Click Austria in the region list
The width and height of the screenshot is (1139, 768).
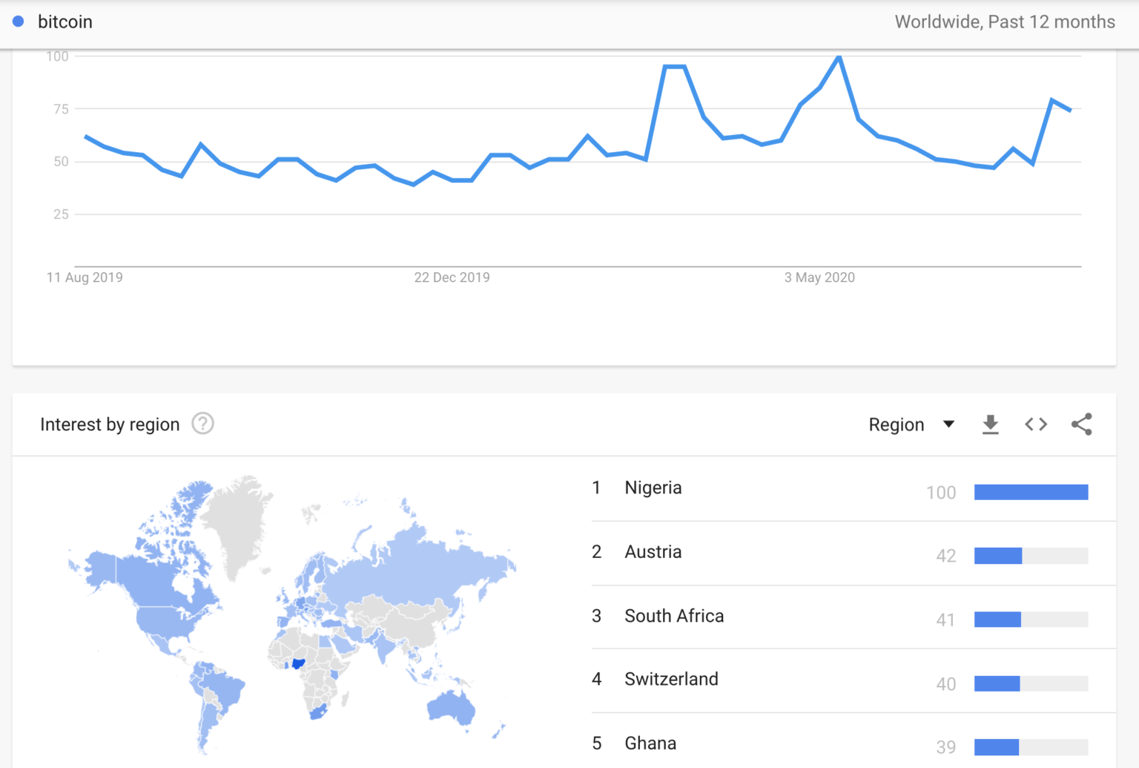coord(654,551)
